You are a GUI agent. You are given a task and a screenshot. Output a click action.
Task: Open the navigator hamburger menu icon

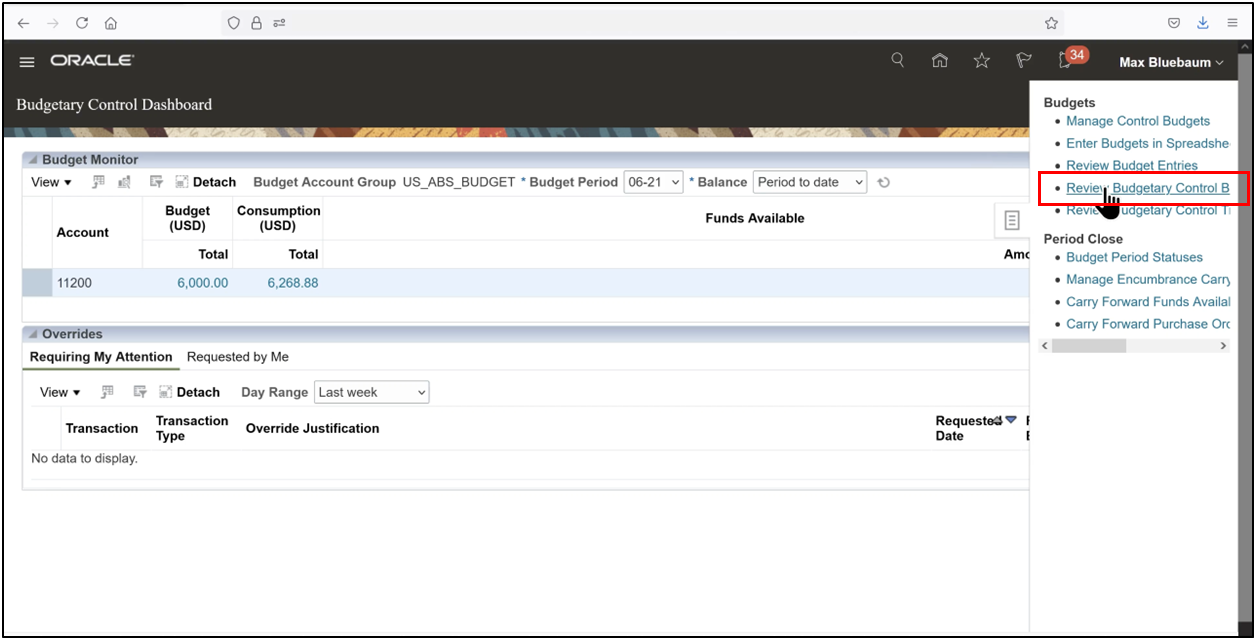coord(27,60)
